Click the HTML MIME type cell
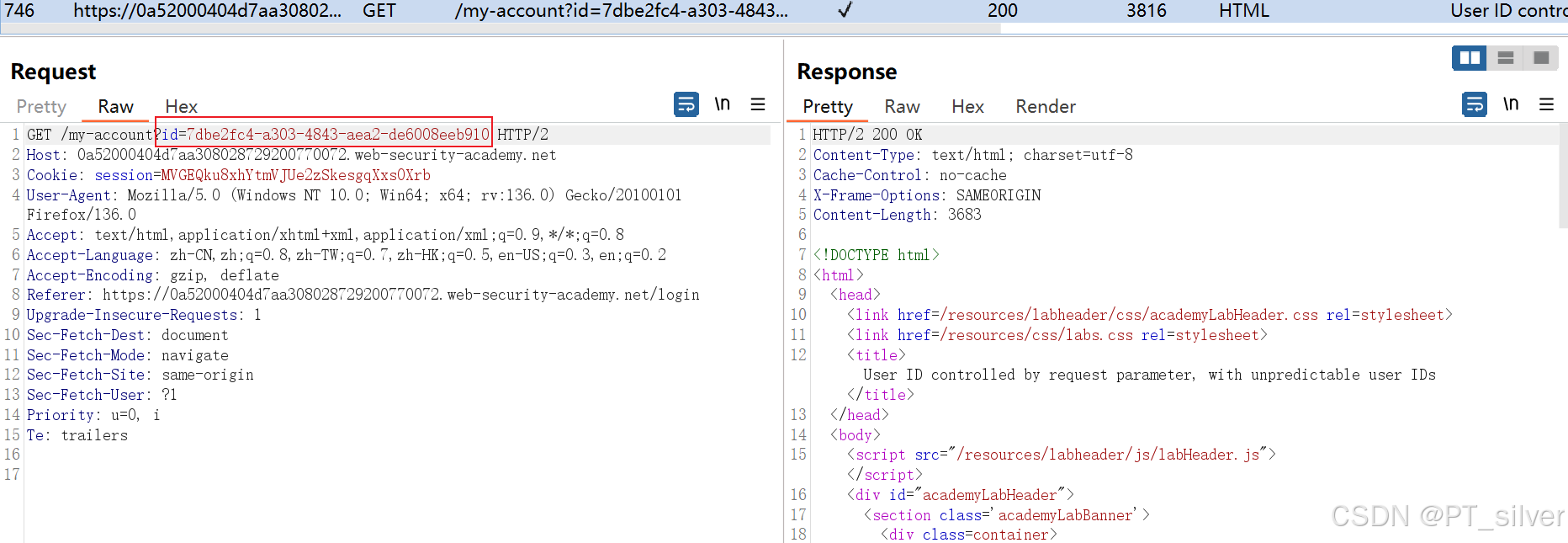The image size is (1568, 543). 1244,11
